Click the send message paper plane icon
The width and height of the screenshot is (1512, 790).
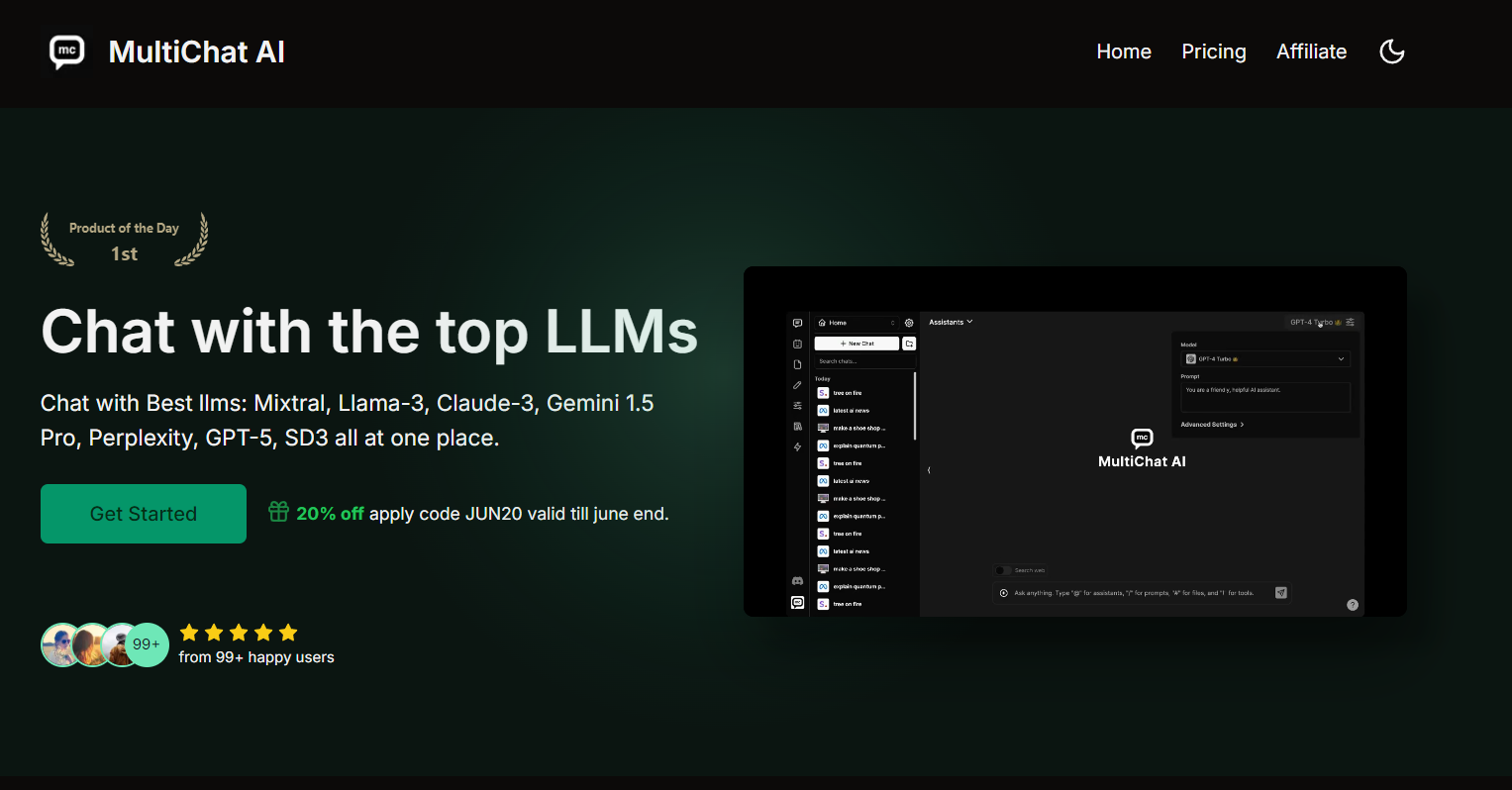pos(1280,593)
